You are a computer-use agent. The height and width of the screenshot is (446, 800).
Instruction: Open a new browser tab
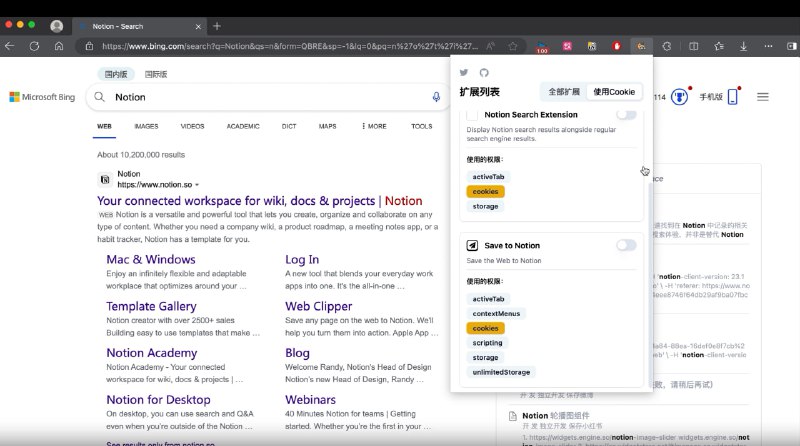(217, 26)
